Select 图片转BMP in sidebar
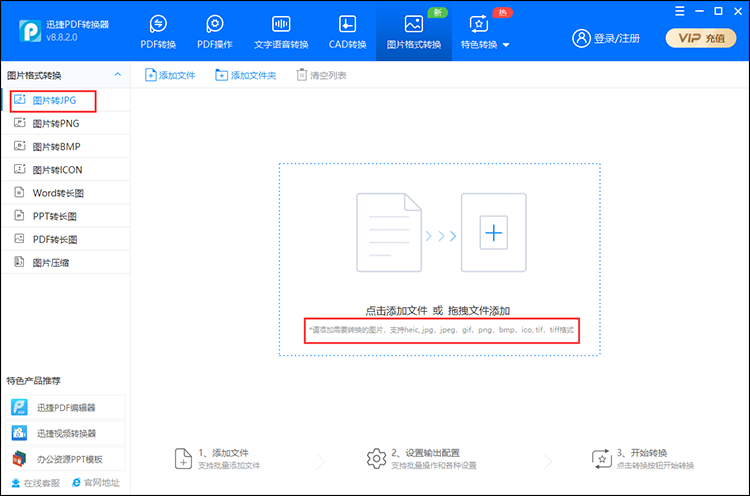 click(x=66, y=146)
